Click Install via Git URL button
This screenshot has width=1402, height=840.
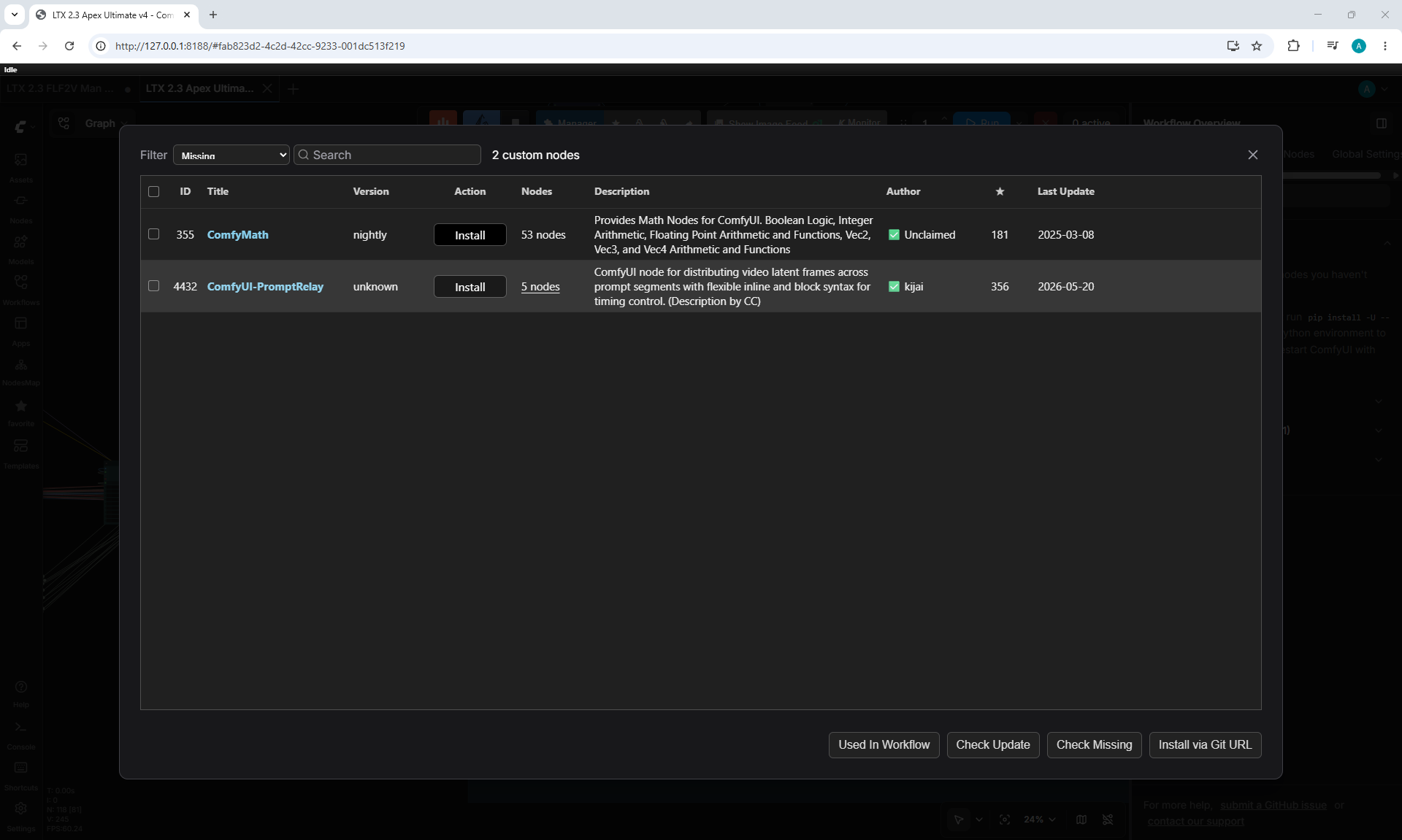pos(1205,744)
